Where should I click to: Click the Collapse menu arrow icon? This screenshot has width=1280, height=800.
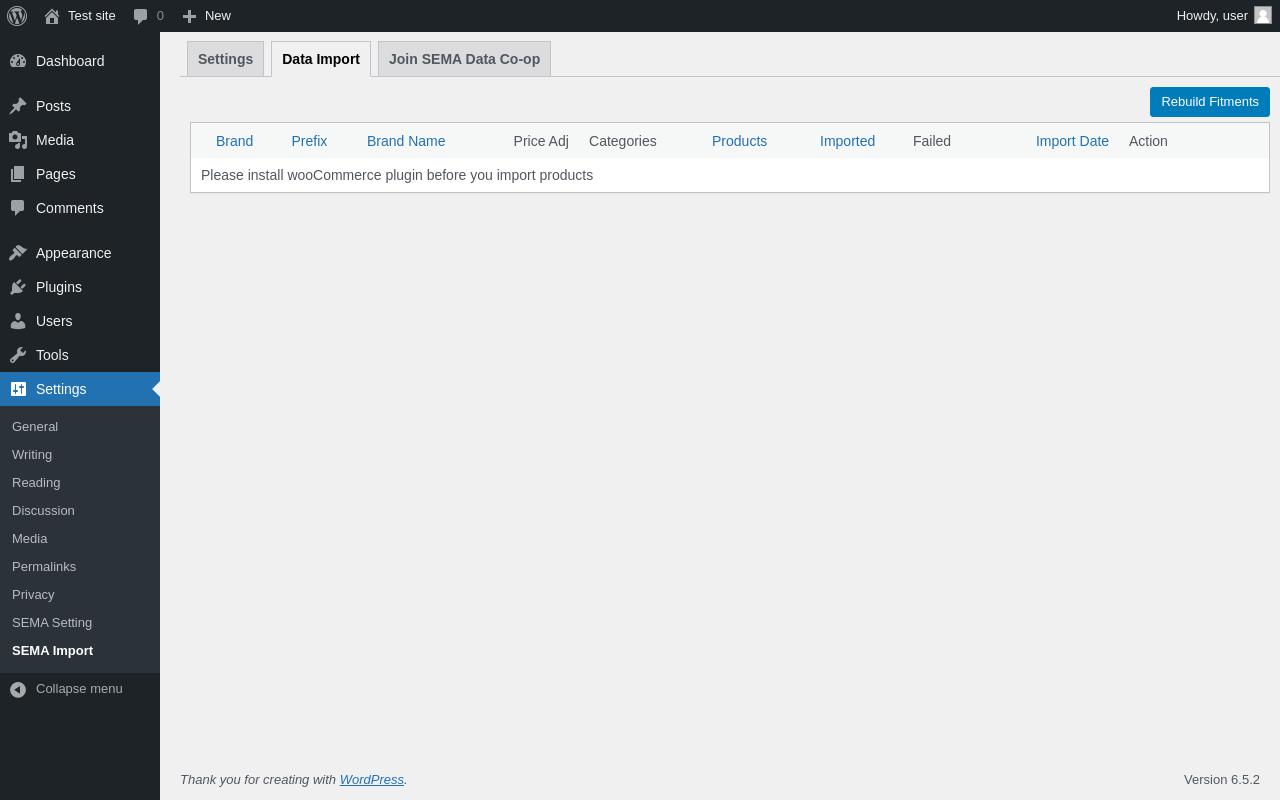[x=18, y=689]
